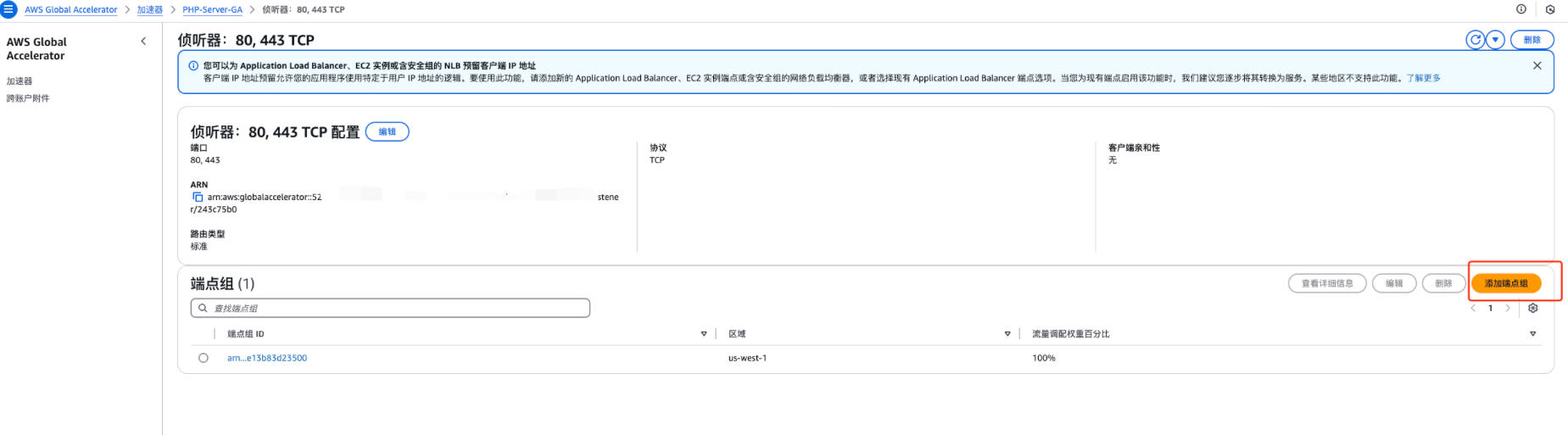Sort by 端点组 ID column arrow
This screenshot has height=435, width=1568.
click(704, 334)
